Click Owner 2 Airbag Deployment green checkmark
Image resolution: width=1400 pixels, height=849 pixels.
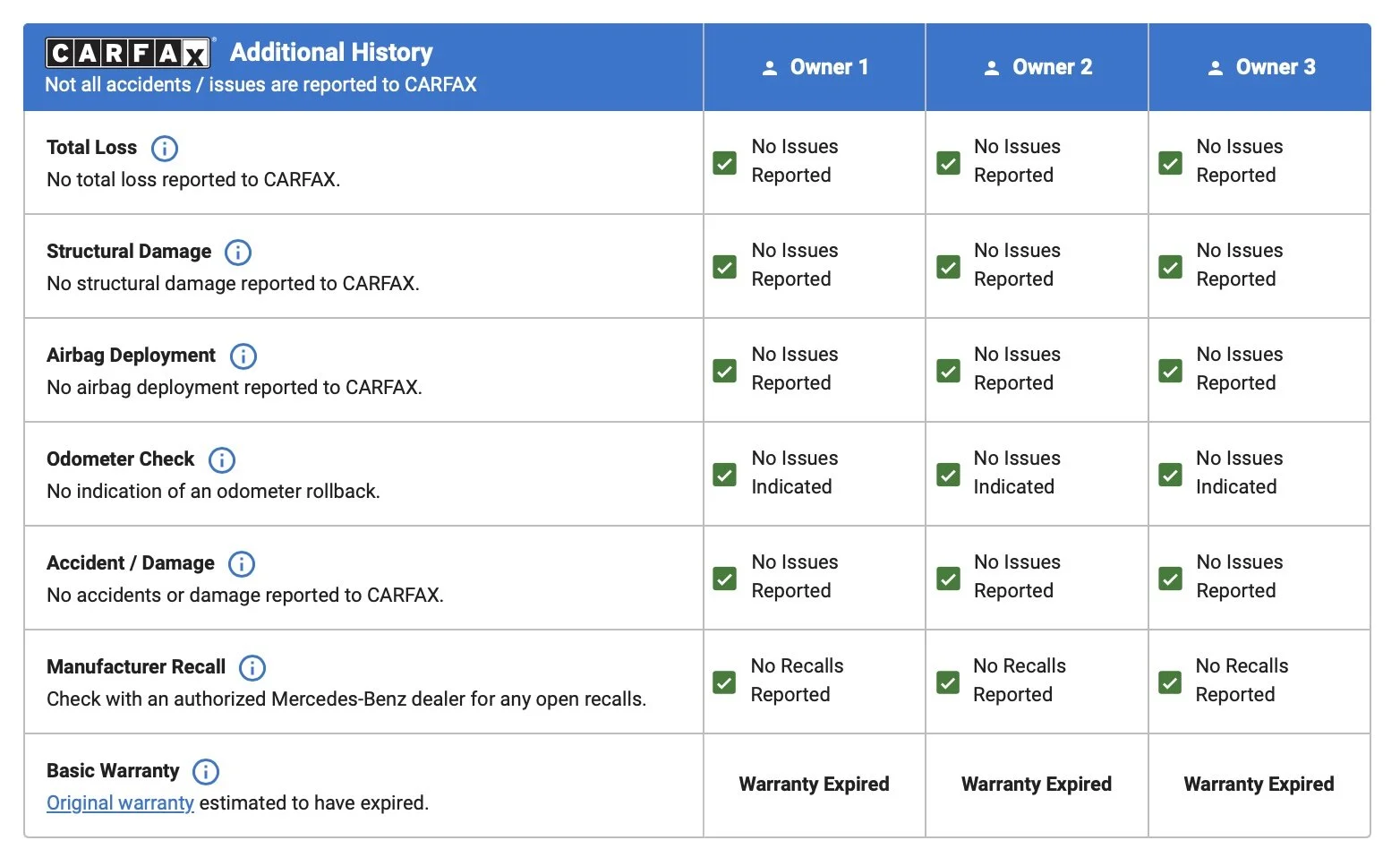948,371
